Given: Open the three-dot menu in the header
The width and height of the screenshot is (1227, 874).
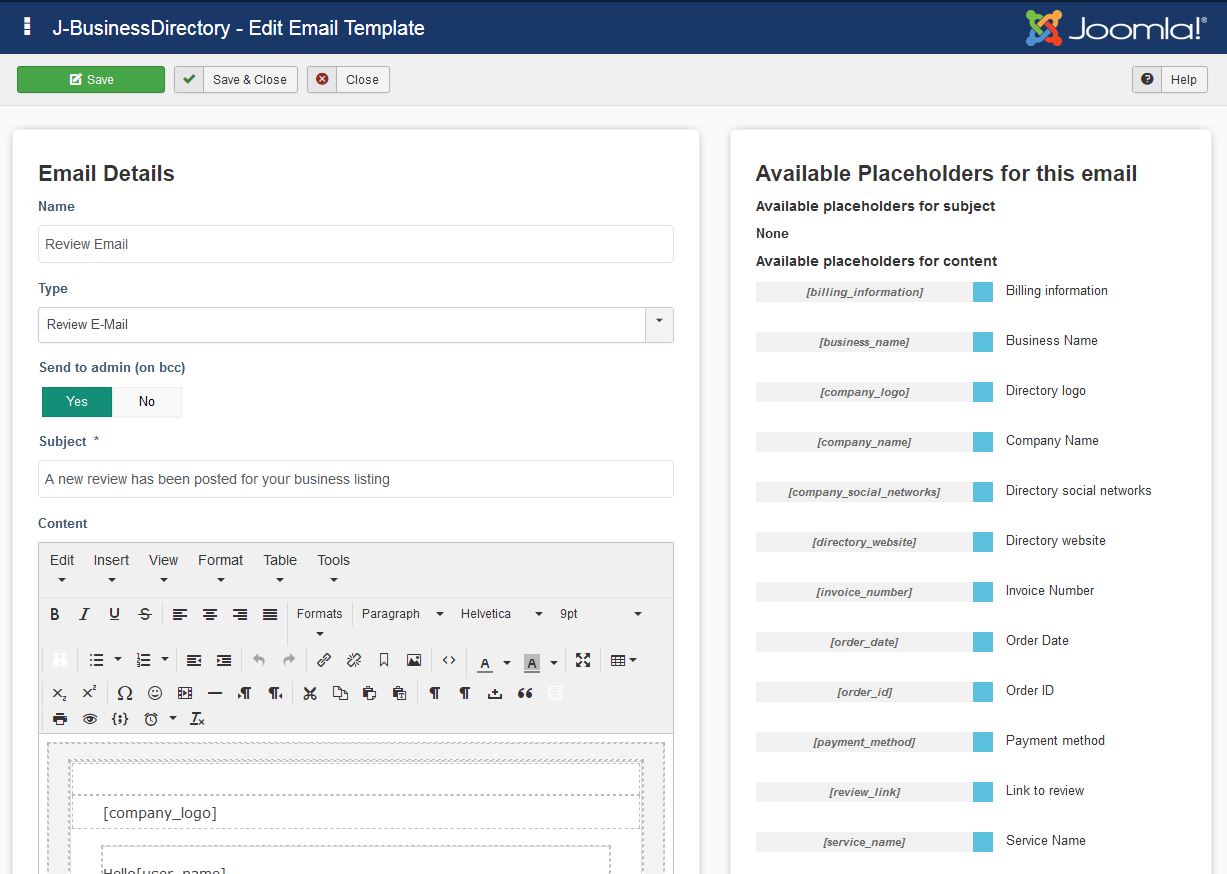Looking at the screenshot, I should click(27, 27).
